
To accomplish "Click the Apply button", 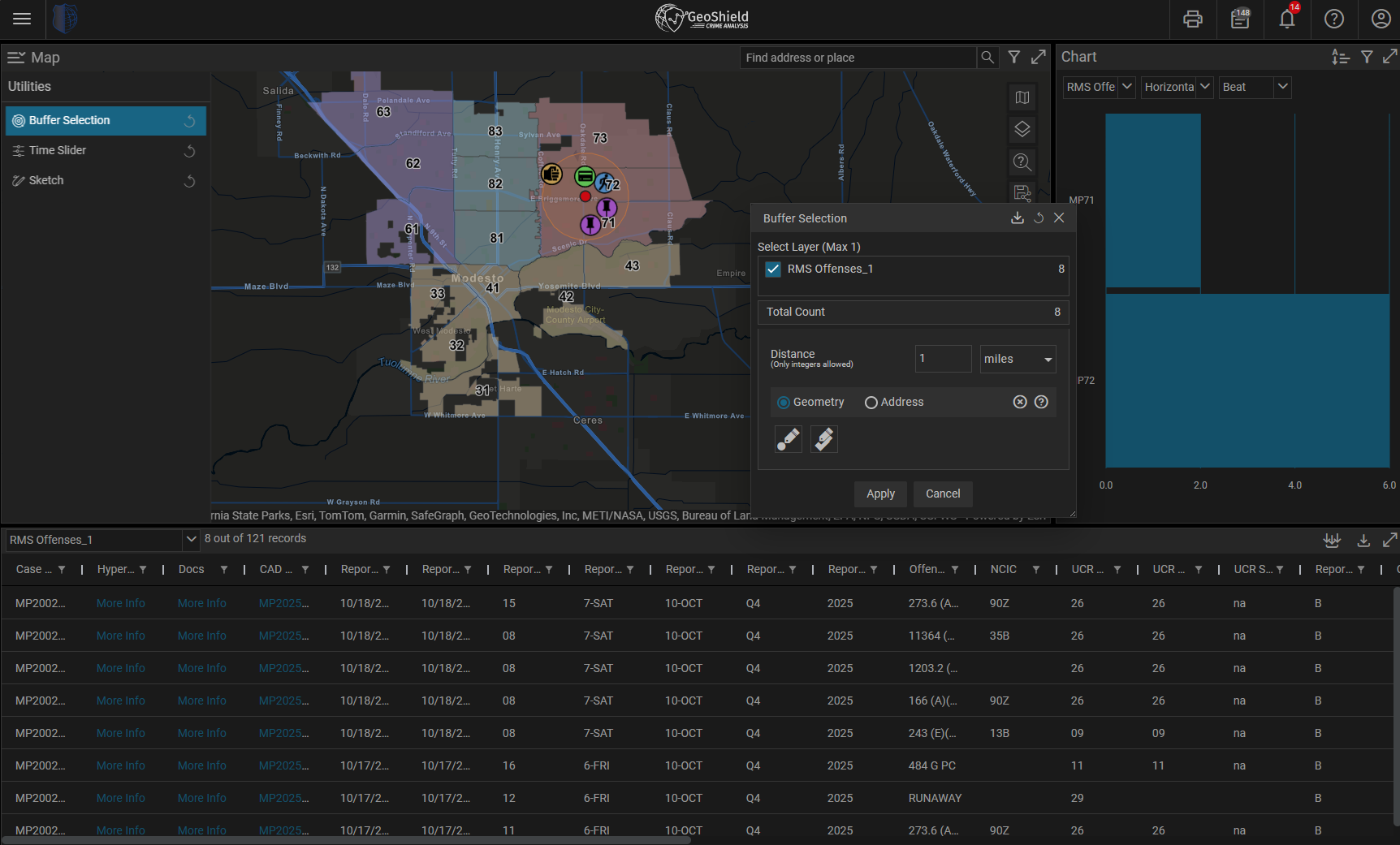I will tap(880, 494).
